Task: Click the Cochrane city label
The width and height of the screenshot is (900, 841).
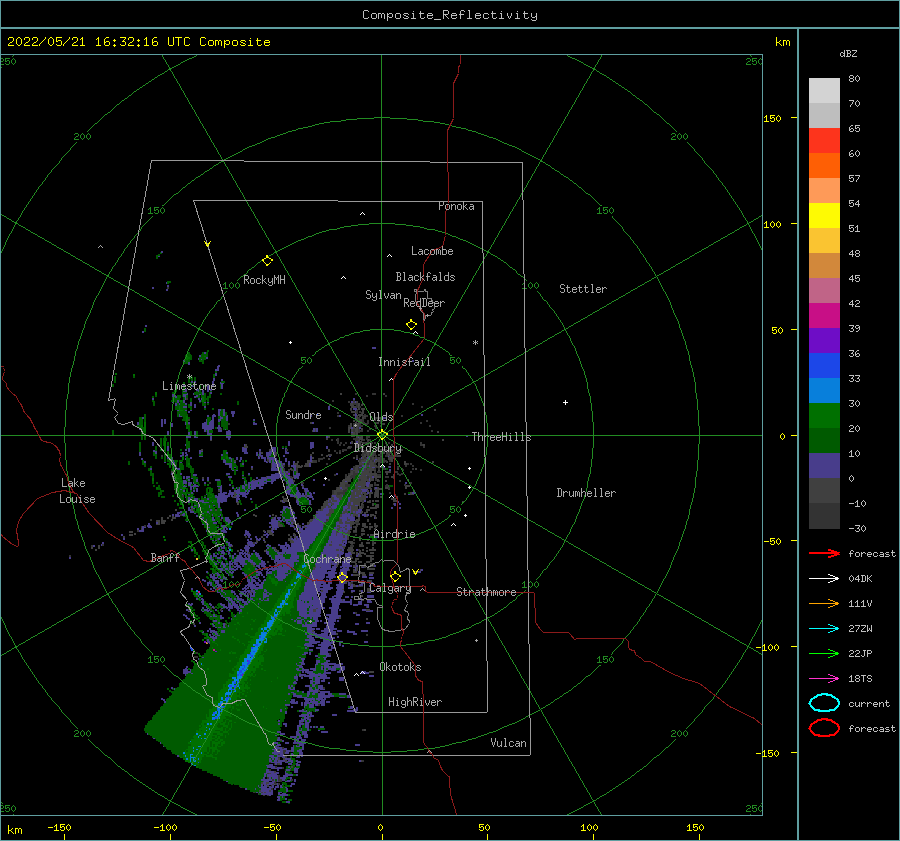Action: (327, 559)
